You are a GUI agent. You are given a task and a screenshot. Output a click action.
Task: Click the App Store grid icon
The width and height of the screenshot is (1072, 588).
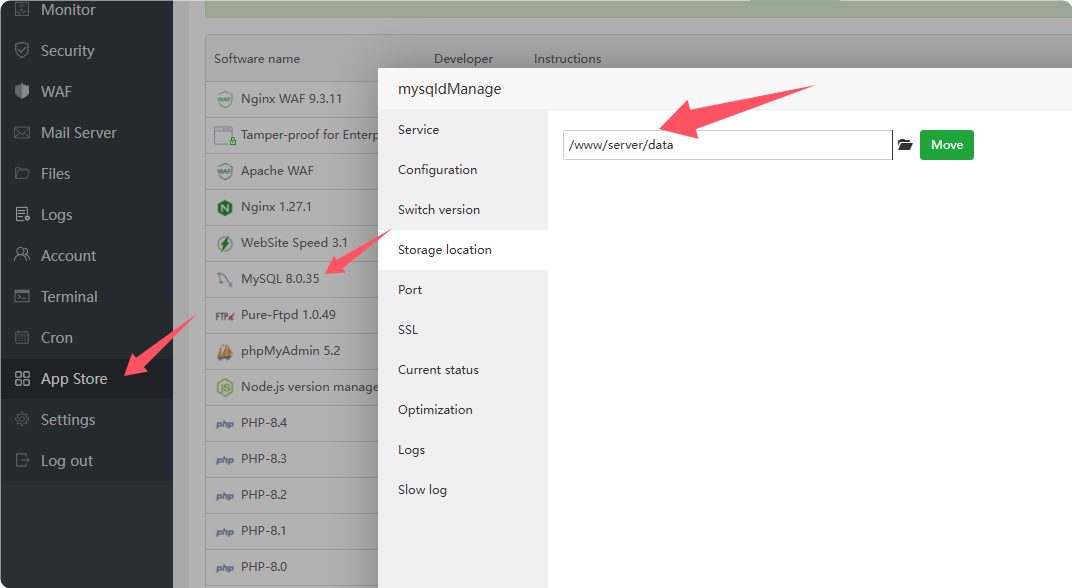point(22,378)
